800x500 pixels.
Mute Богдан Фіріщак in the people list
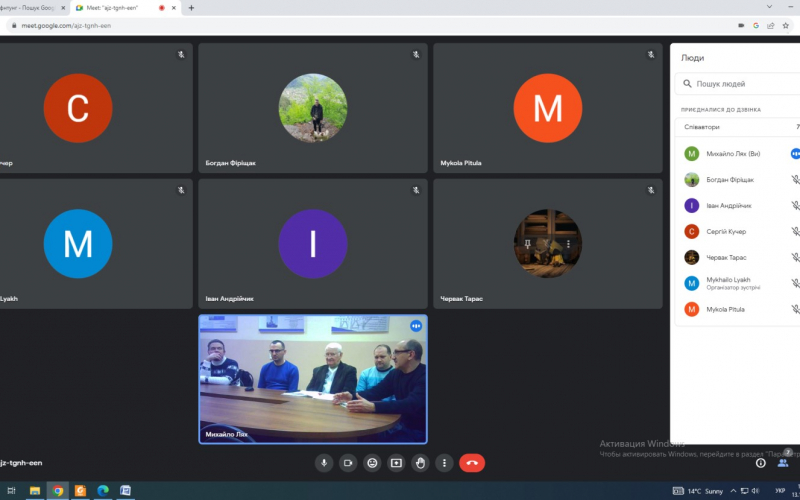[x=795, y=180]
